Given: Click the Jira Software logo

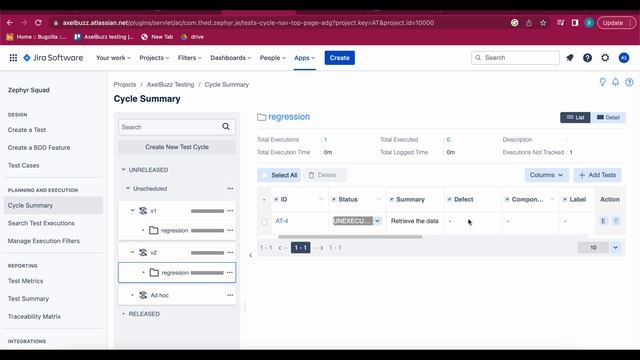Looking at the screenshot, I should [x=53, y=58].
